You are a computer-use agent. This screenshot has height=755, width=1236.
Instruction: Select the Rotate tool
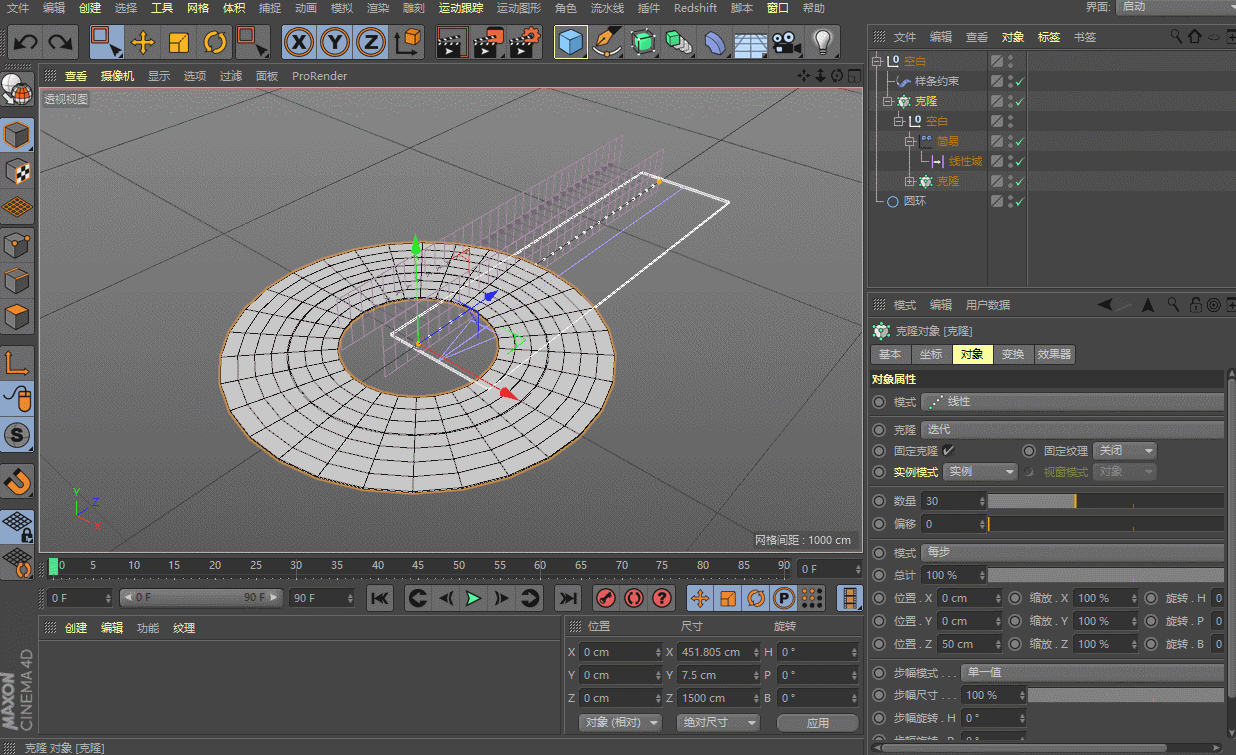tap(215, 42)
